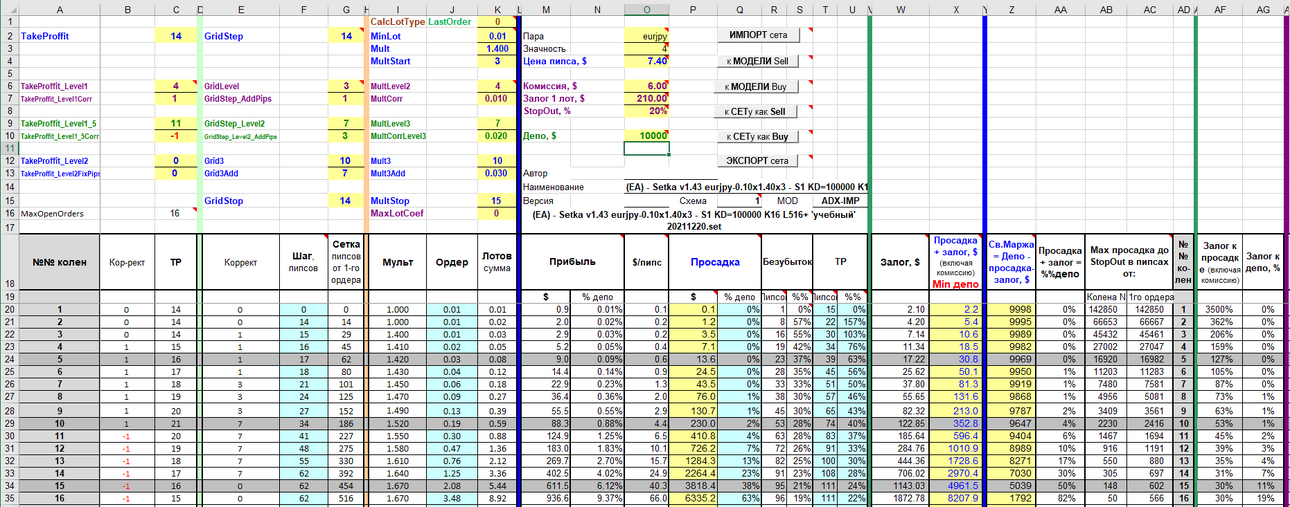
Task: Select column A header
Action: pos(59,9)
